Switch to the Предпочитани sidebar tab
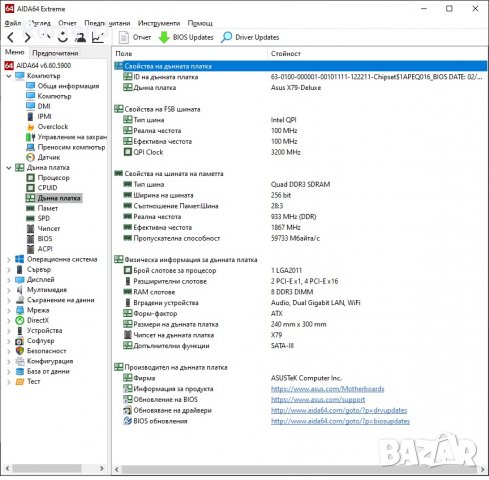This screenshot has width=489, height=480. coord(55,53)
